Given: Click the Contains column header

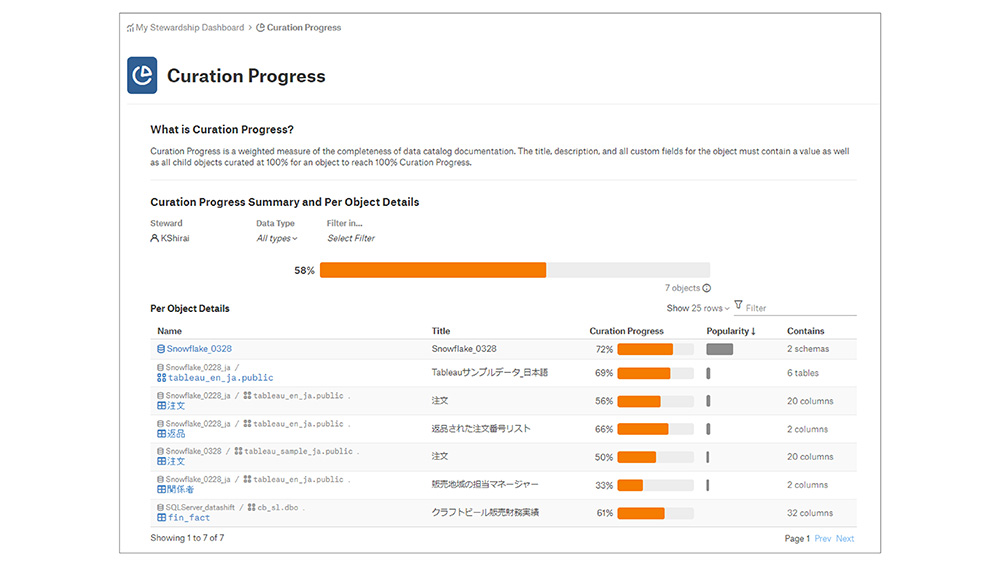Looking at the screenshot, I should [x=805, y=331].
